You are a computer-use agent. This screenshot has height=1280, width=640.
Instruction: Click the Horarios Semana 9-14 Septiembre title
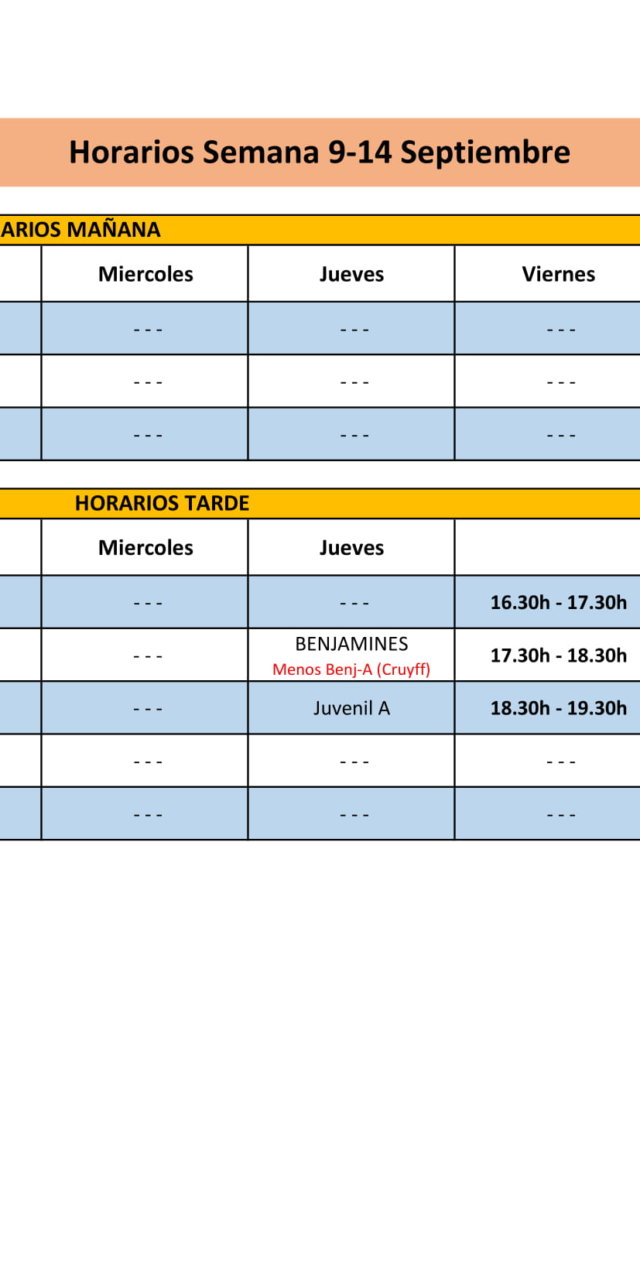[319, 152]
